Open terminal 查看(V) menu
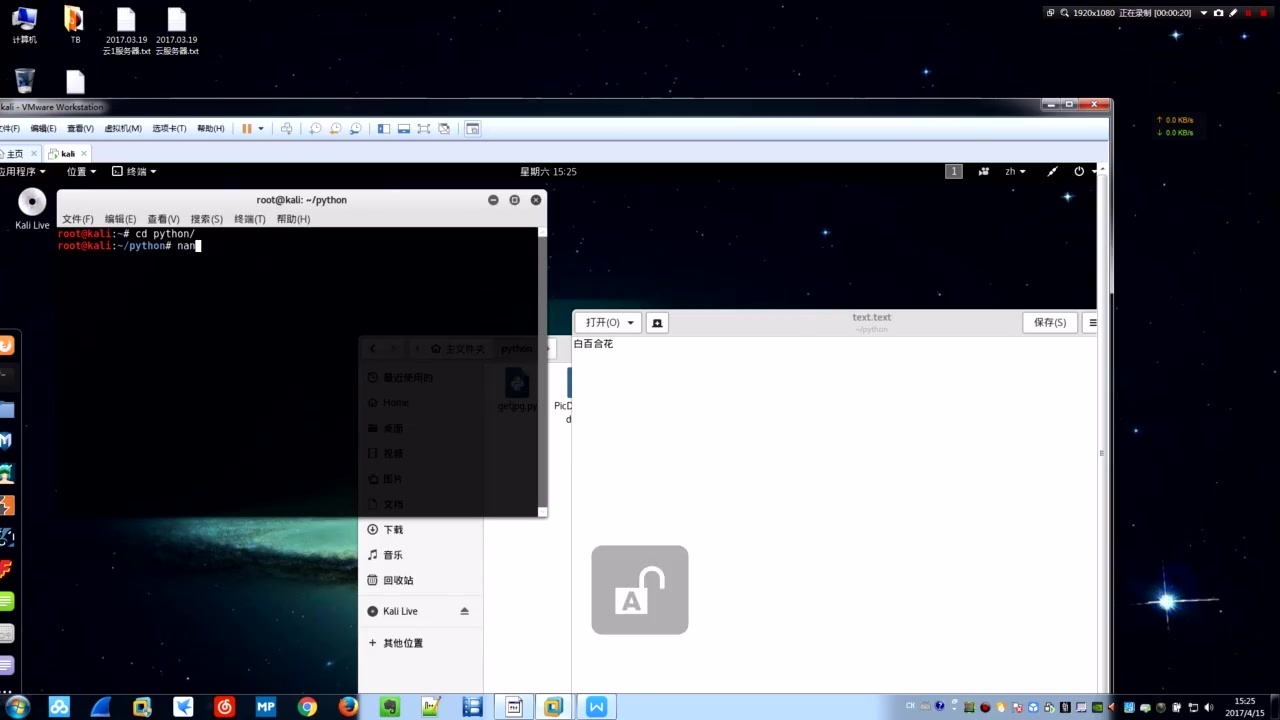This screenshot has width=1280, height=720. click(163, 219)
